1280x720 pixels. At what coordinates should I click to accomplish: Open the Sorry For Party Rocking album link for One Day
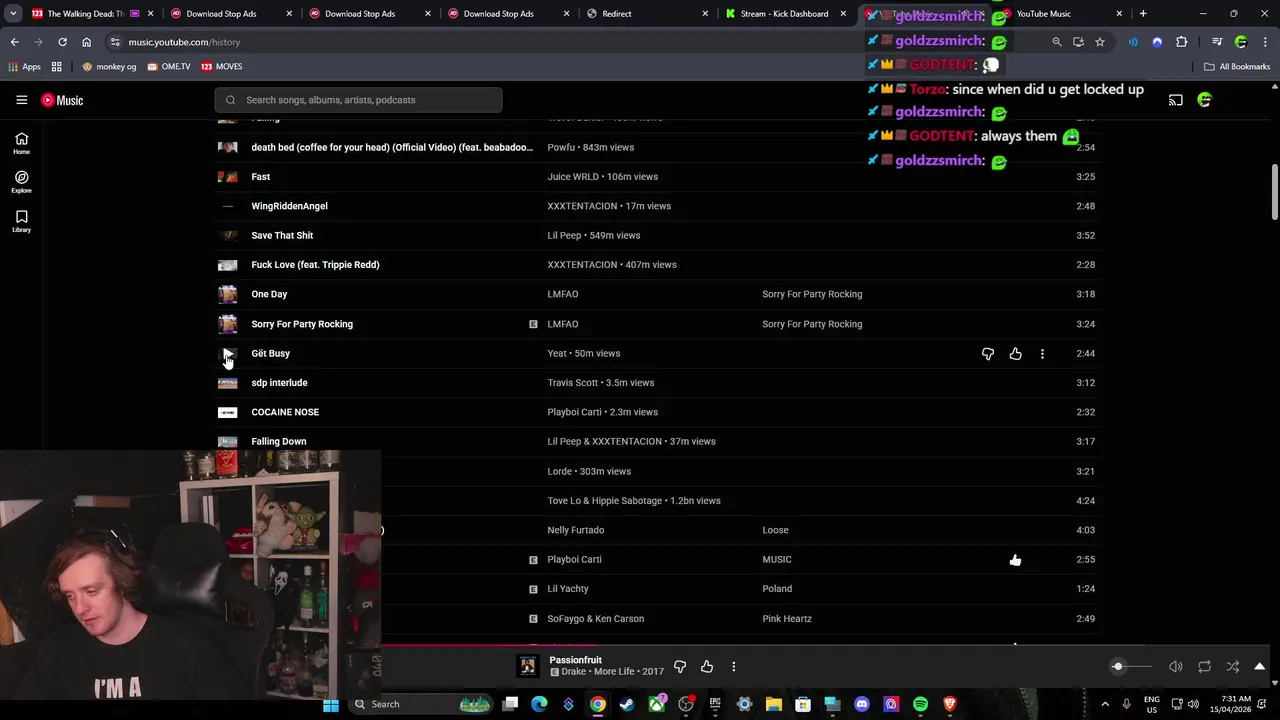click(812, 294)
